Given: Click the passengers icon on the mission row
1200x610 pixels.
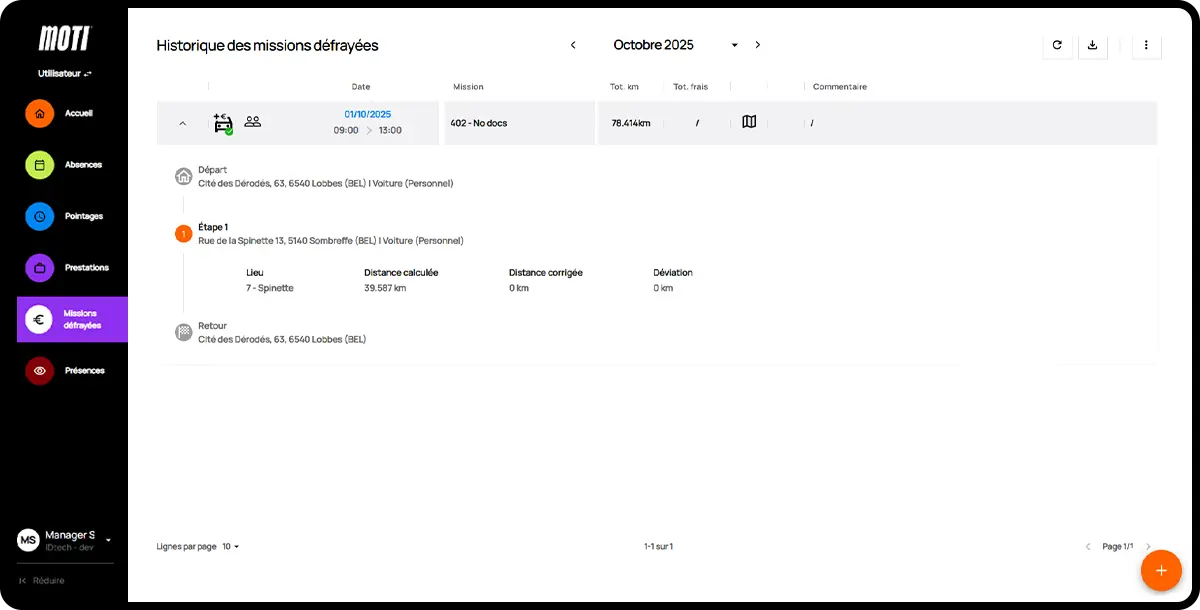Looking at the screenshot, I should (x=252, y=121).
